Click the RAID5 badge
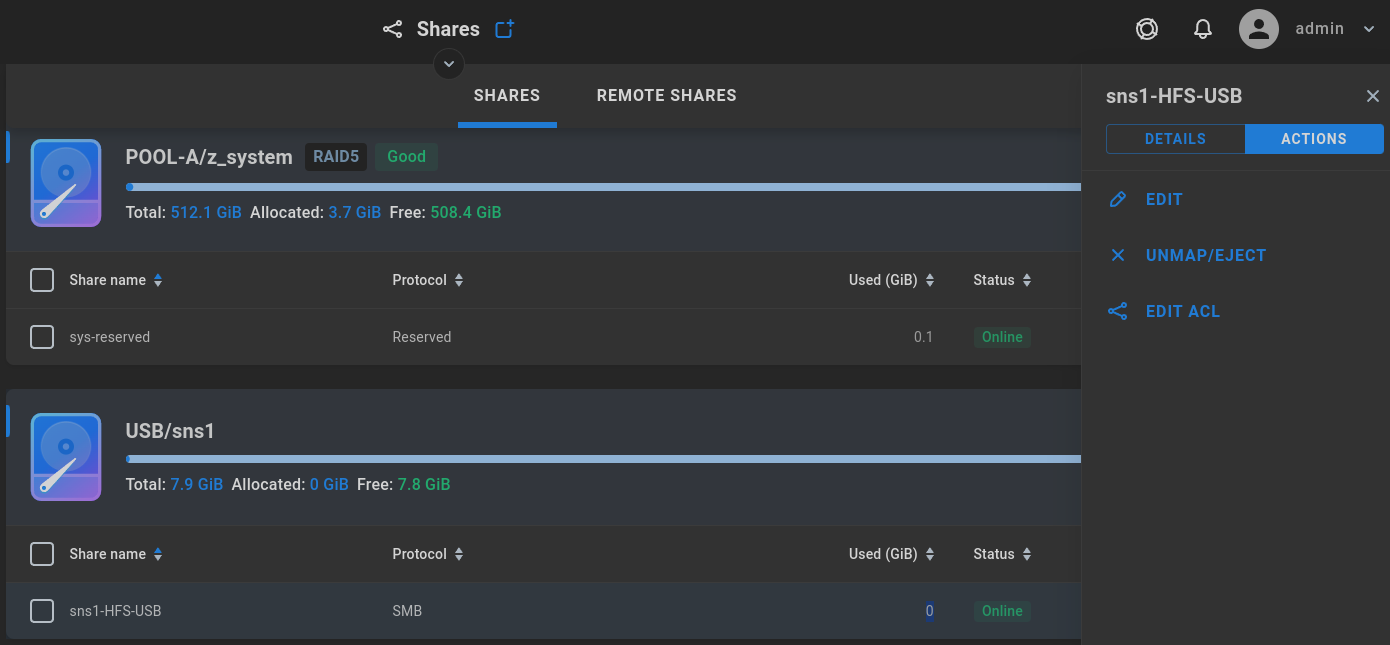 pos(336,156)
